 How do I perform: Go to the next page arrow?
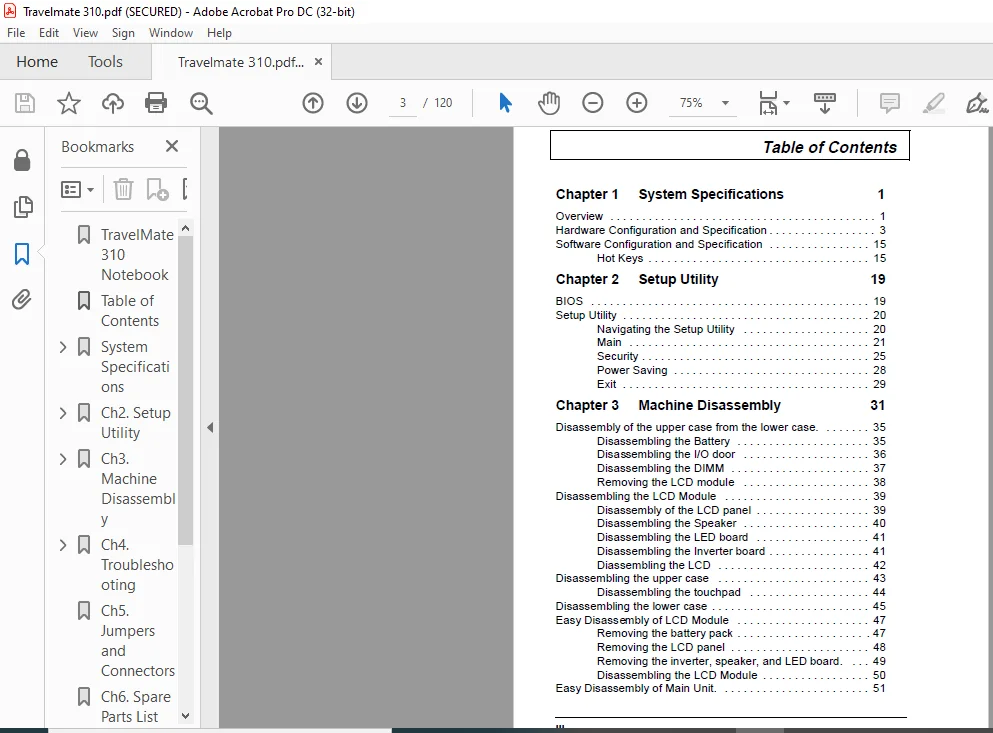357,103
